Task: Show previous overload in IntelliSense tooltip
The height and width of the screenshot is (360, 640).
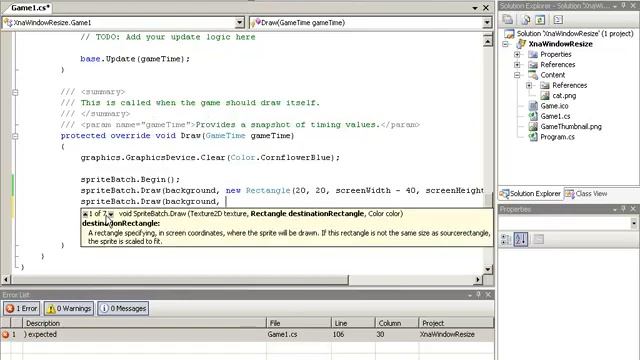Action: coord(85,214)
